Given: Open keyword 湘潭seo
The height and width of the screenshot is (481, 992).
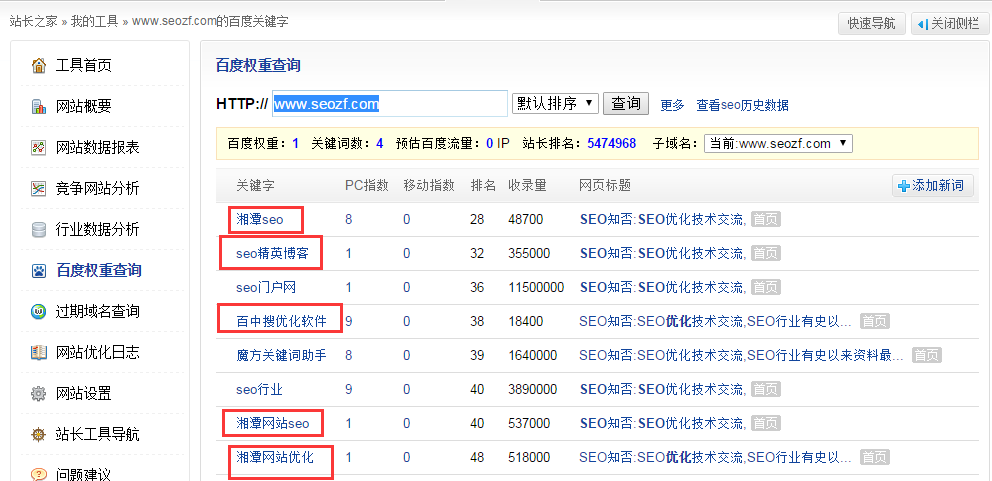Looking at the screenshot, I should tap(260, 220).
